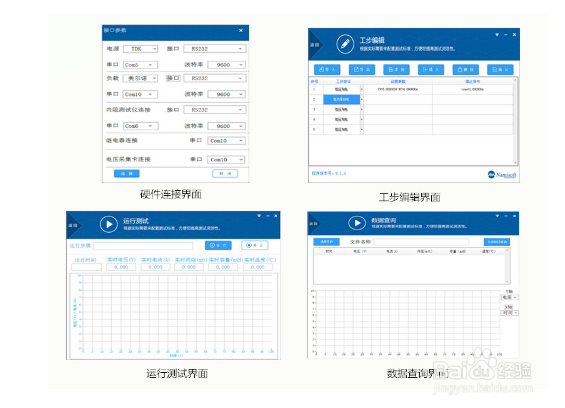Click the play icon in 数据查询 window header
This screenshot has width=565, height=408.
click(357, 223)
